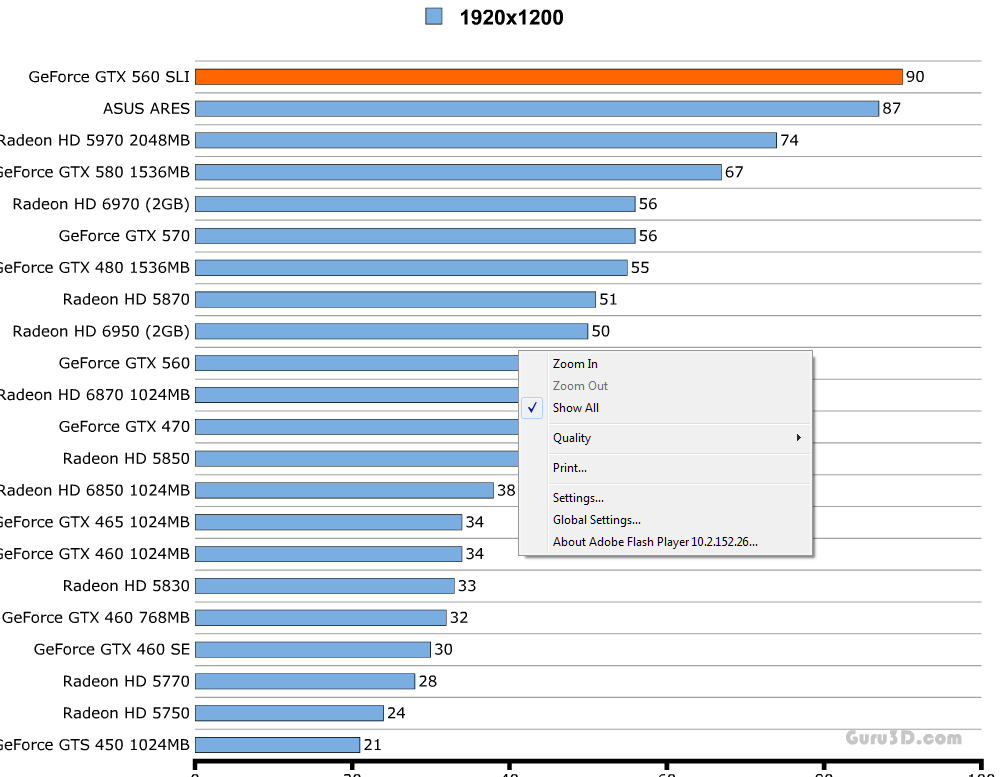Click the blue 1920x1200 legend swatch
This screenshot has width=1002, height=777.
coord(434,17)
